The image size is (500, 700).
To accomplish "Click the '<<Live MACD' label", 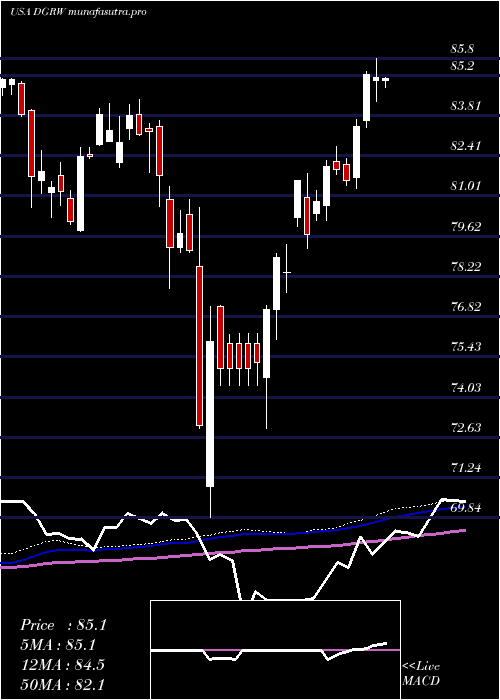I will 421,673.
